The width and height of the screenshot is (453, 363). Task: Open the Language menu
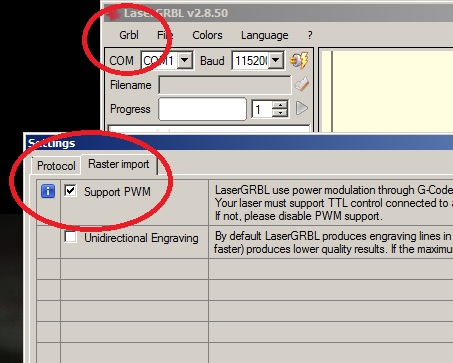tap(265, 35)
